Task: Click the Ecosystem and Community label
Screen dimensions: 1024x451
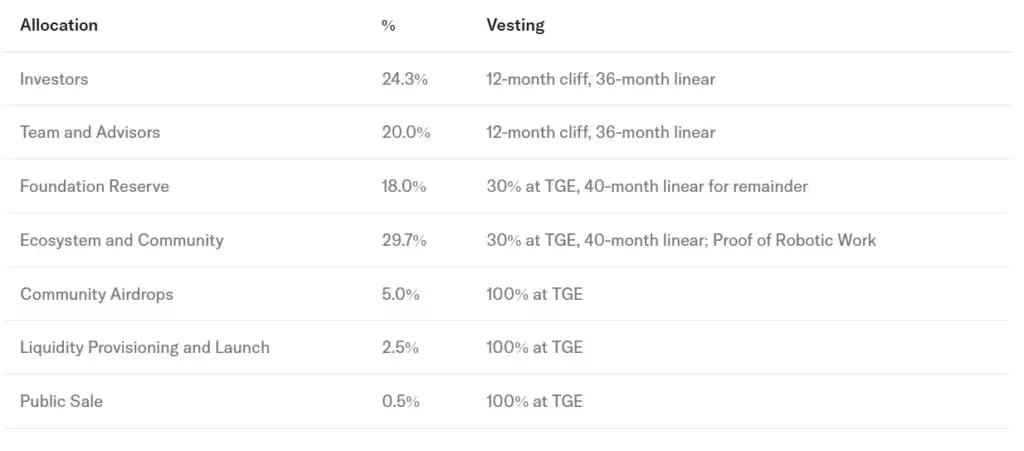Action: (x=122, y=240)
